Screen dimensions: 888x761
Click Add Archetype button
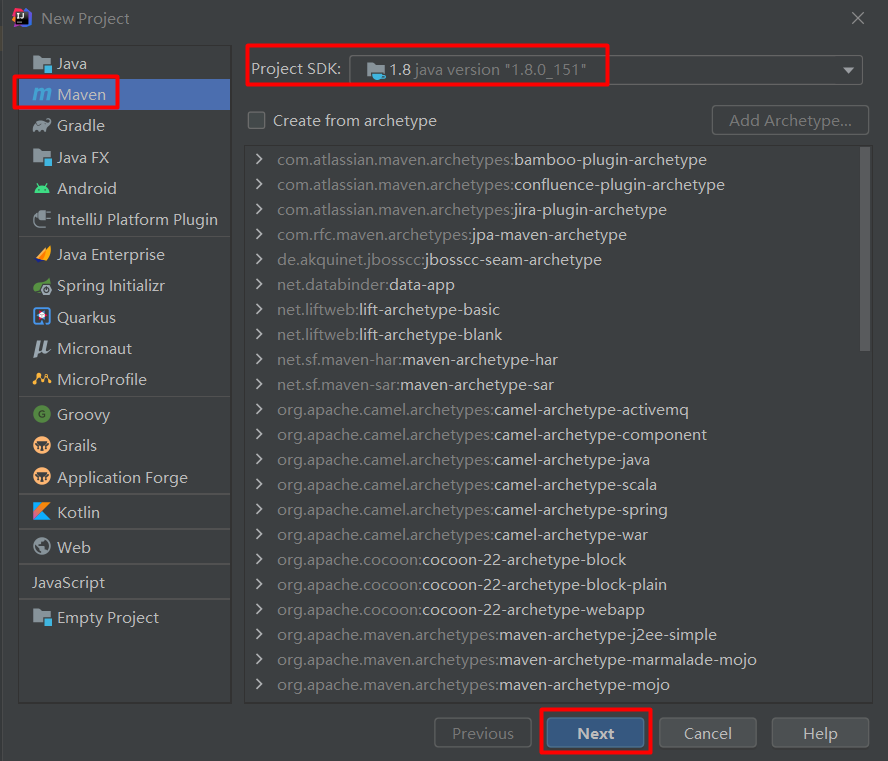click(790, 120)
